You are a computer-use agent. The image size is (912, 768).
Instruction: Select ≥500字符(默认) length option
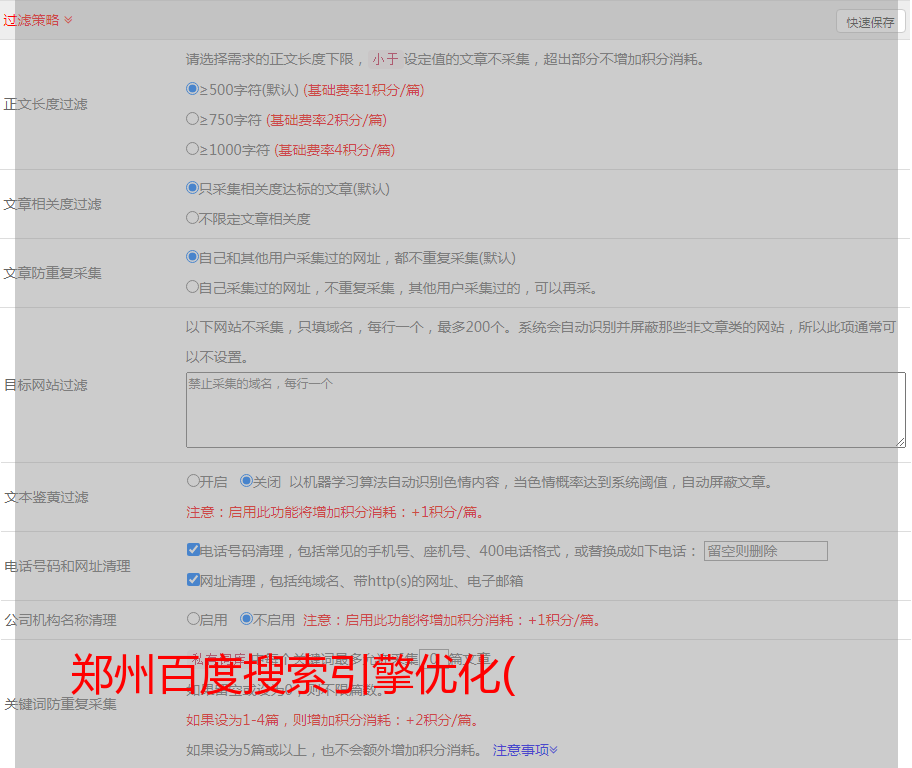[192, 89]
